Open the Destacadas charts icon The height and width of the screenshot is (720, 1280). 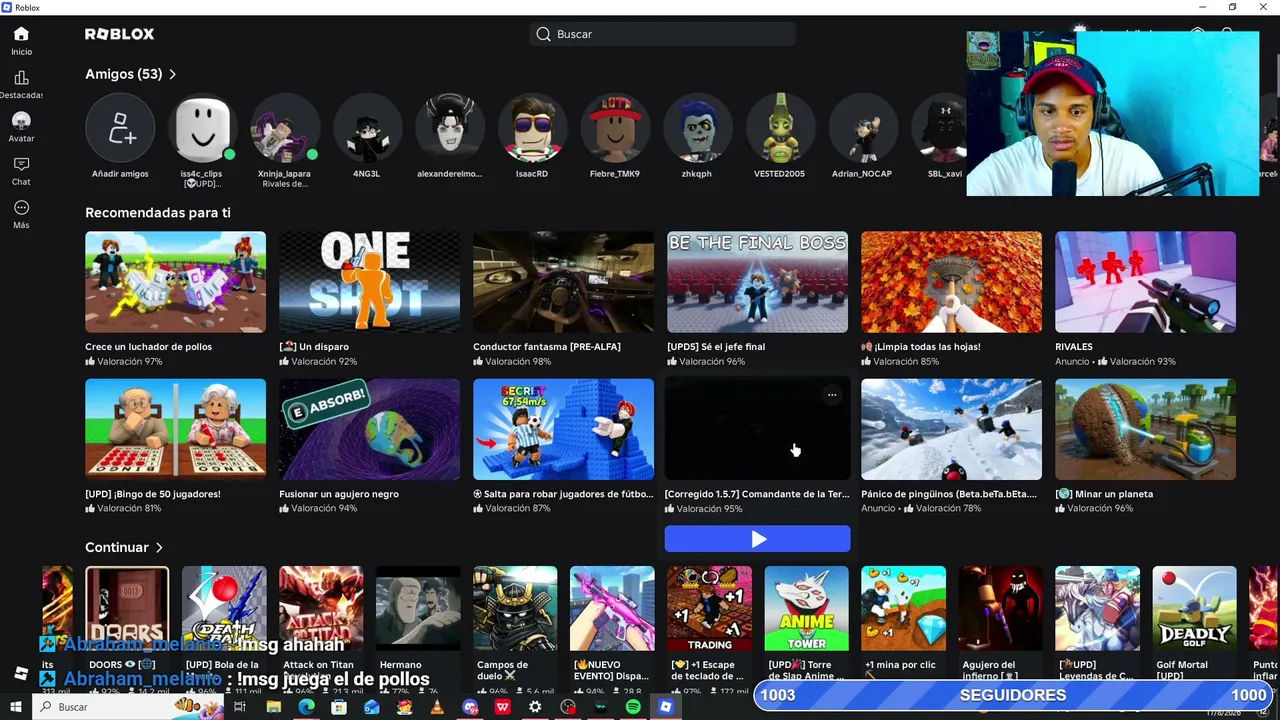point(21,78)
